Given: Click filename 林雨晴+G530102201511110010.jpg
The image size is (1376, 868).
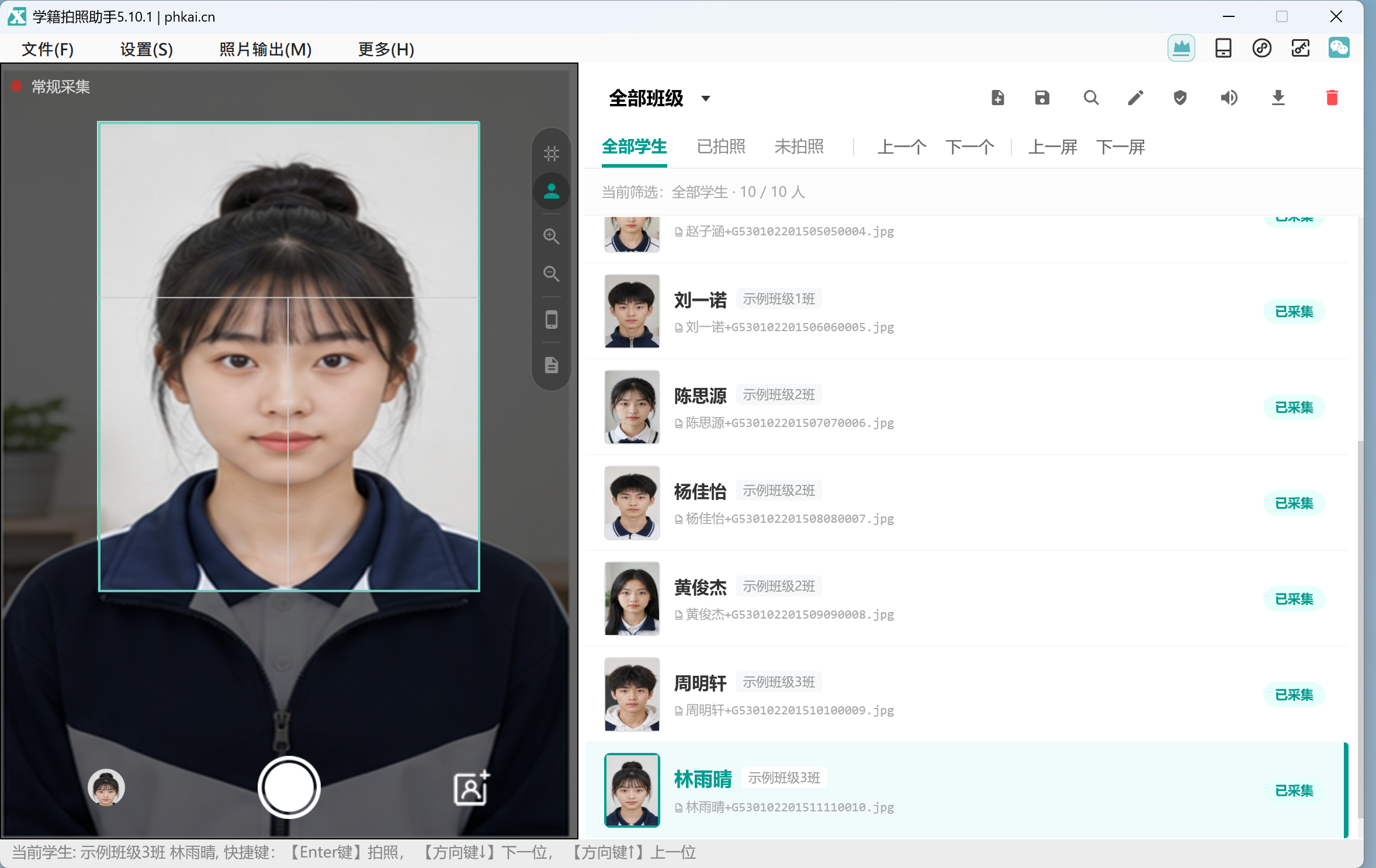Looking at the screenshot, I should pos(789,807).
